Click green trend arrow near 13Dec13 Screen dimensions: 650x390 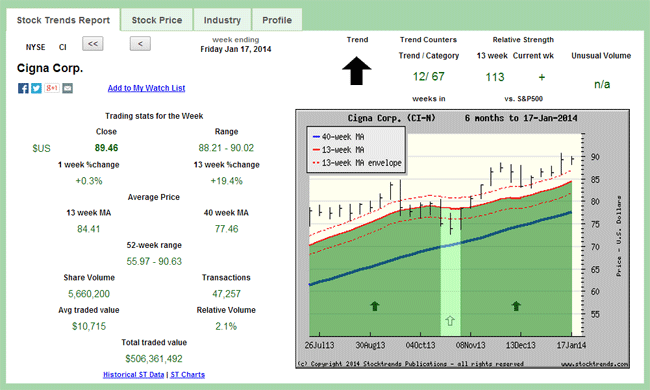[516, 306]
